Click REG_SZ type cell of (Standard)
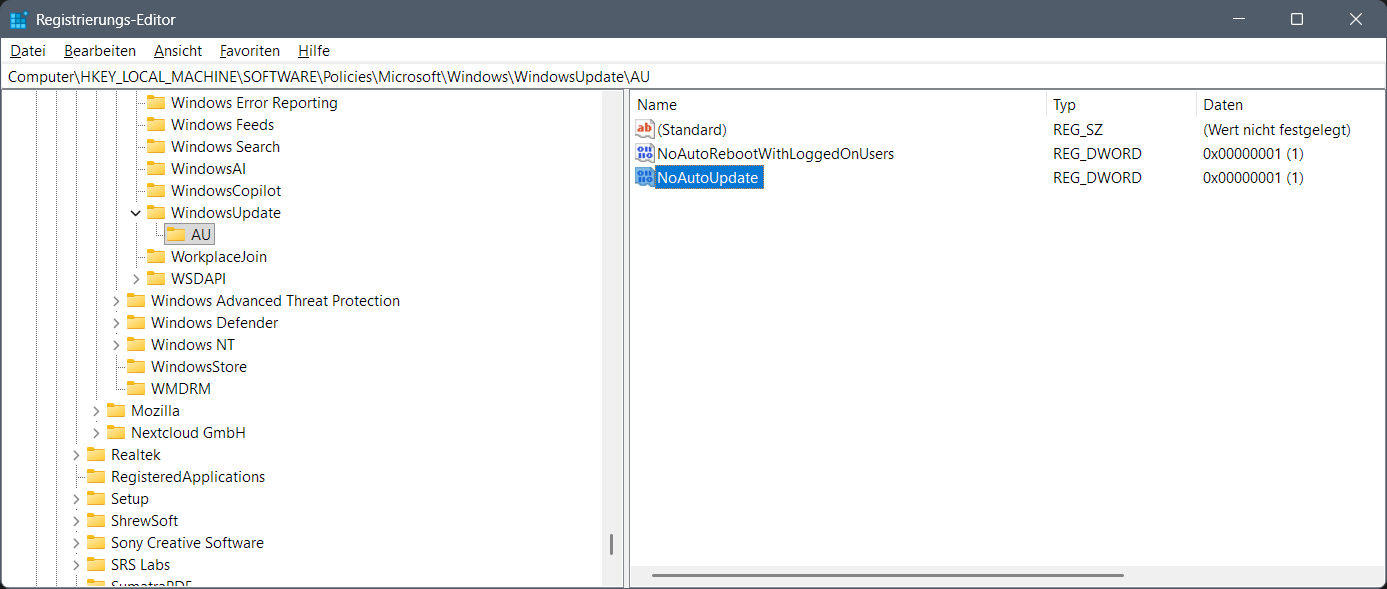The height and width of the screenshot is (589, 1387). (x=1078, y=129)
